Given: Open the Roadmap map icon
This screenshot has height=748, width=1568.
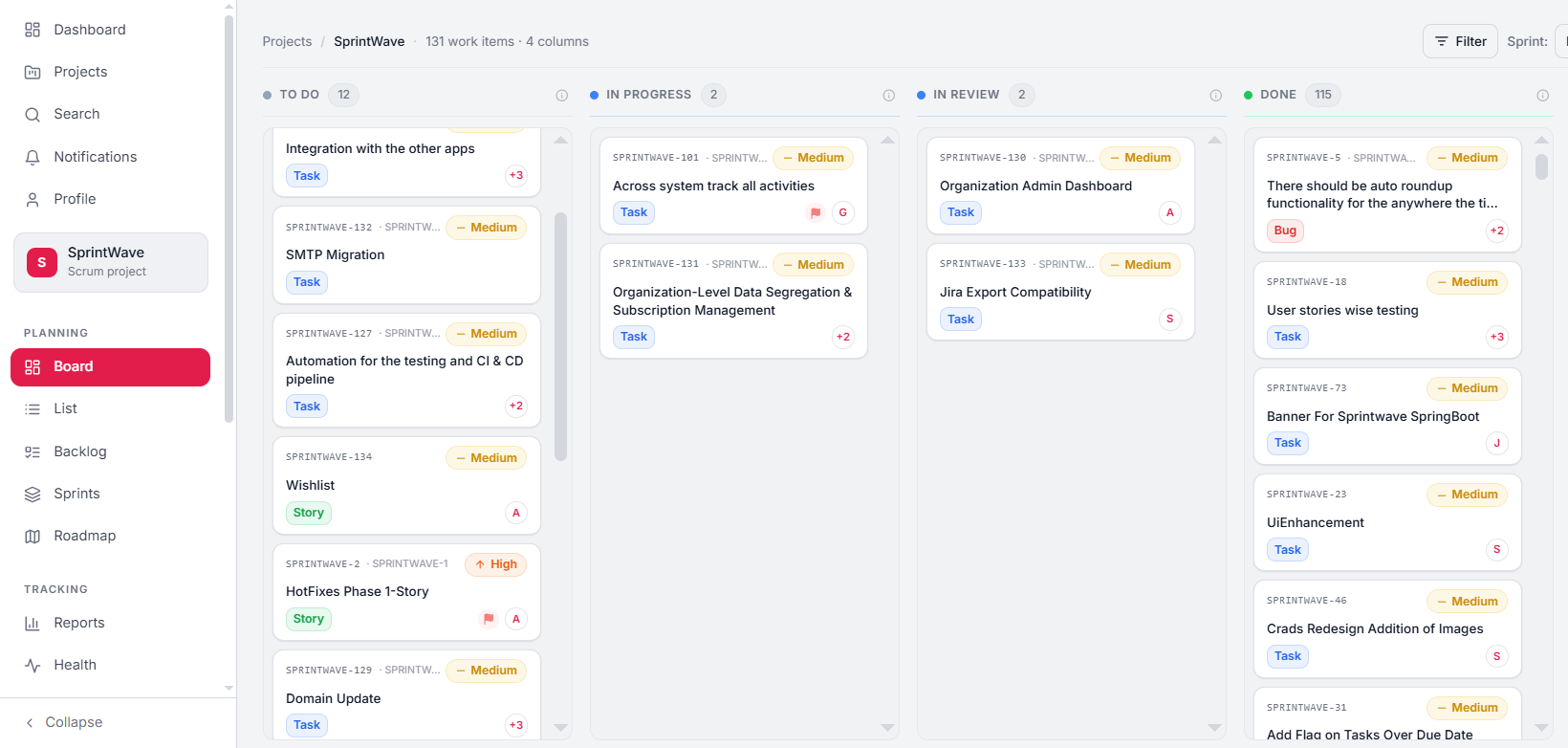Looking at the screenshot, I should 33,536.
